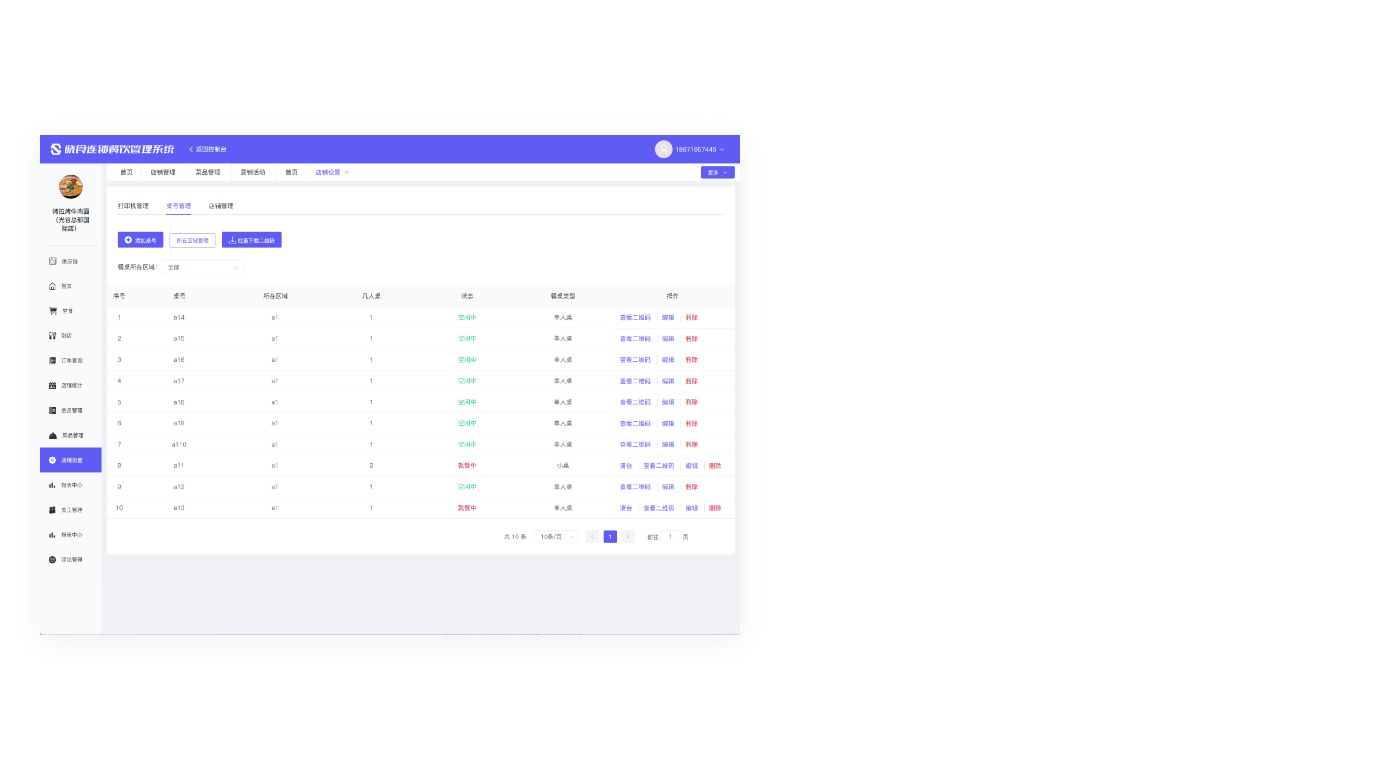Expand the 餐桌所在区域 dropdown
The width and height of the screenshot is (1380, 770).
(204, 268)
